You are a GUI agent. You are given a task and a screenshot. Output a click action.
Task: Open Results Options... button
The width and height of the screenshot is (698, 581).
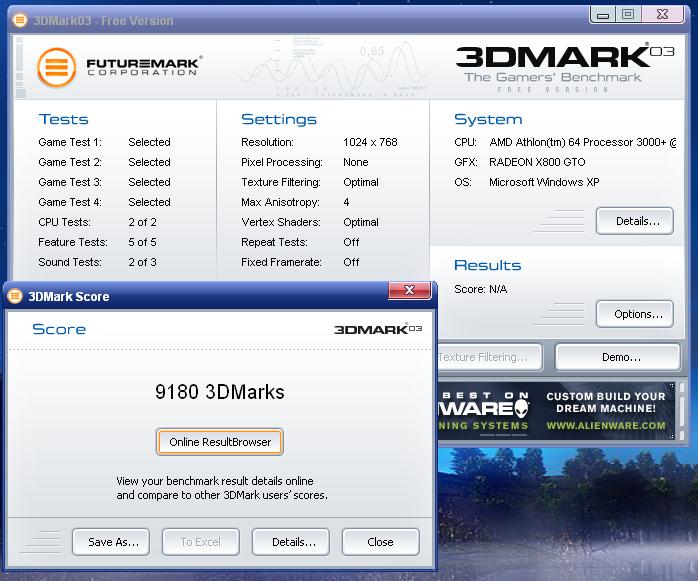[635, 314]
